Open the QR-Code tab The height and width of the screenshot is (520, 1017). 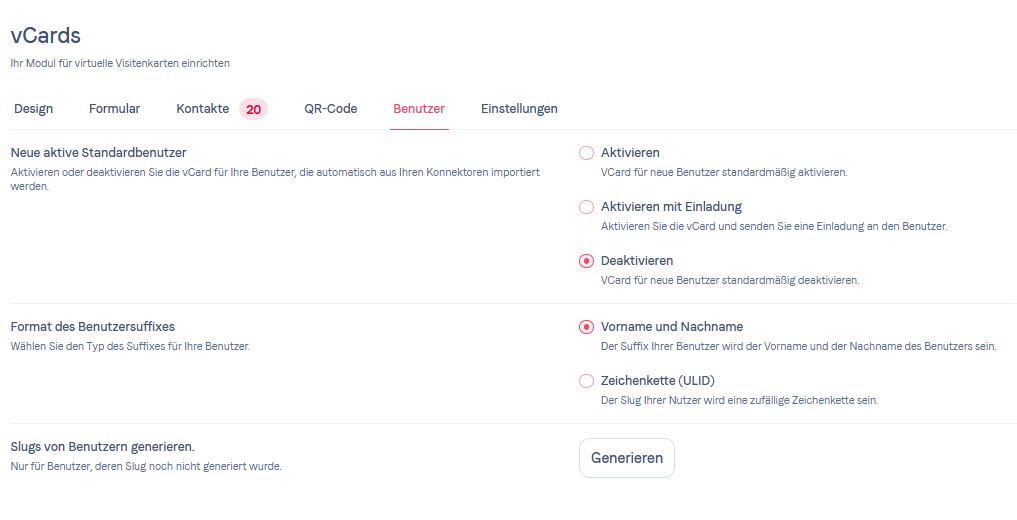pyautogui.click(x=331, y=109)
